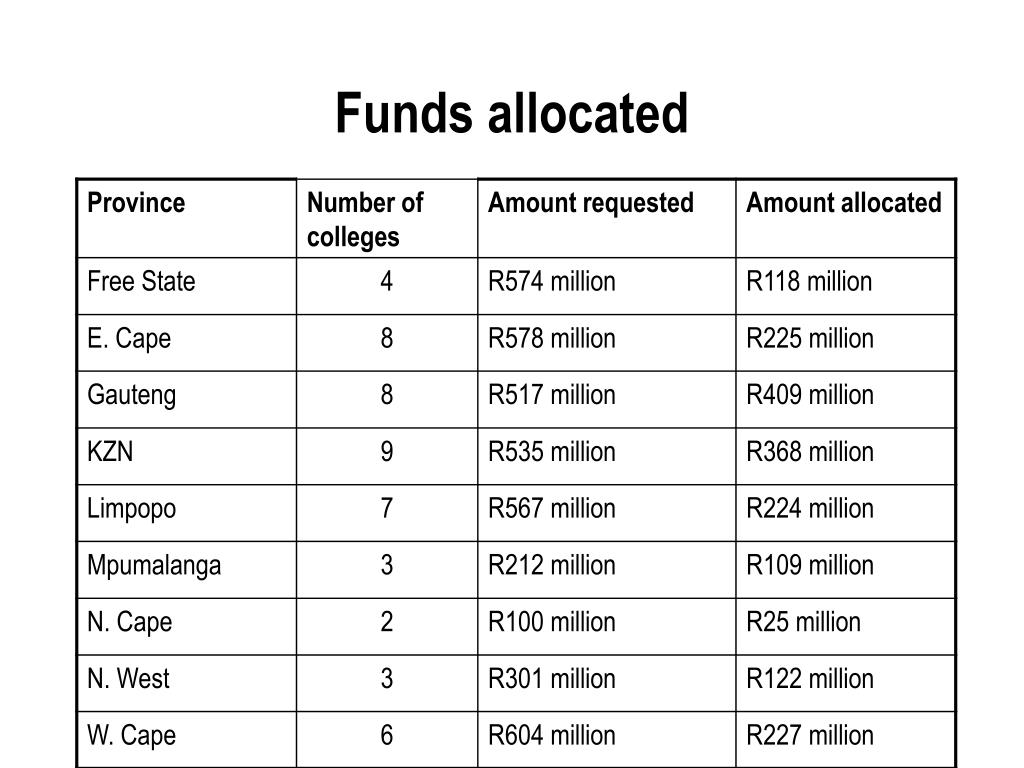Click the 'Amount allocated' column header
The height and width of the screenshot is (768, 1024).
pyautogui.click(x=846, y=219)
